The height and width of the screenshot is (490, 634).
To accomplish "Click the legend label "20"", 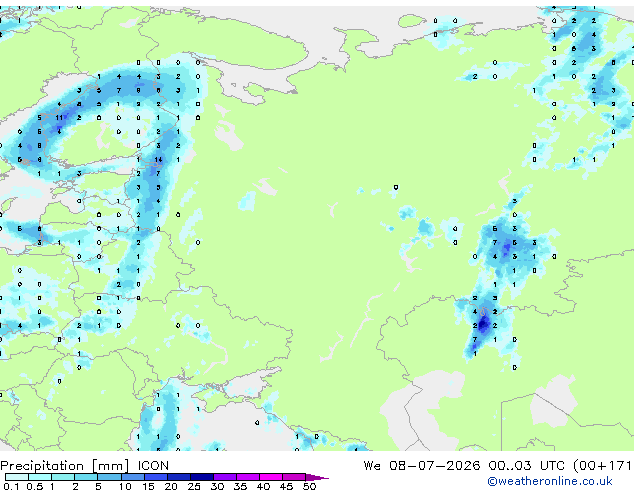I will pos(171,486).
